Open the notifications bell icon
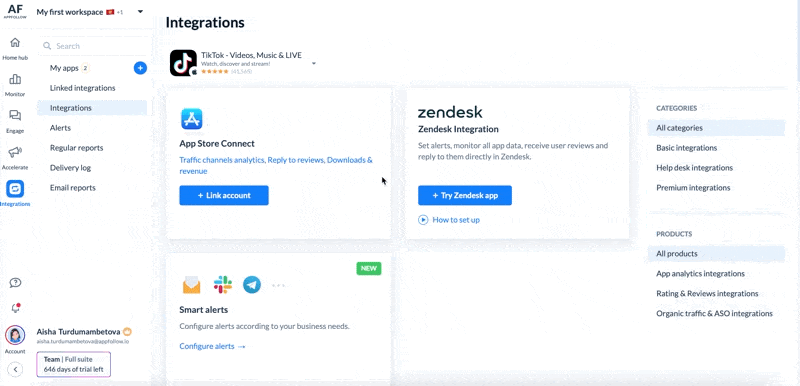The width and height of the screenshot is (800, 386). [15, 308]
